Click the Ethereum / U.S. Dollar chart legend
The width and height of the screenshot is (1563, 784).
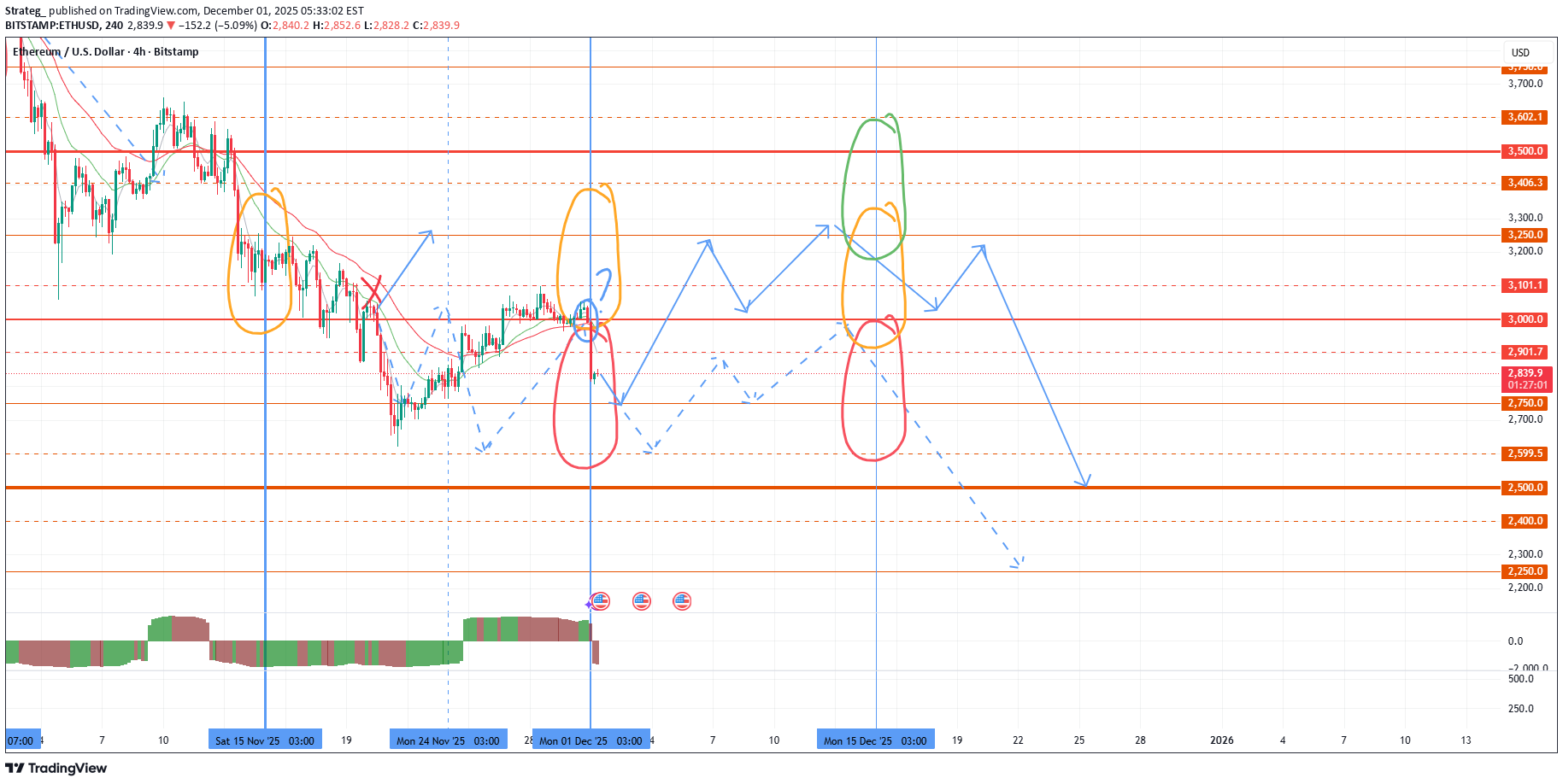coord(104,51)
